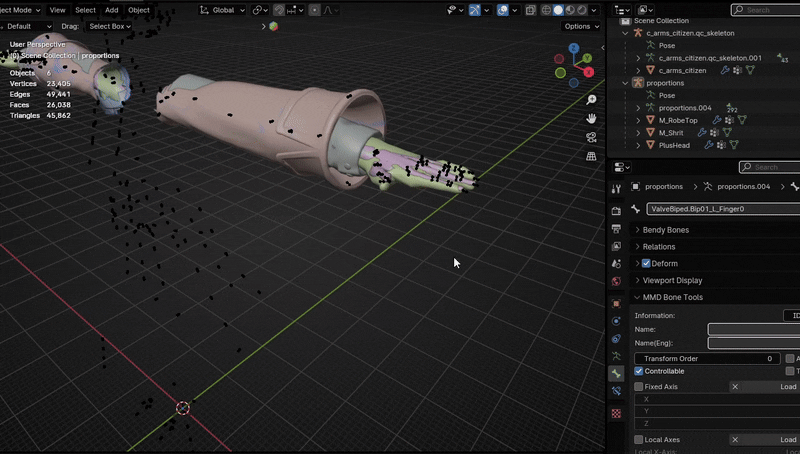This screenshot has height=454, width=800.
Task: Open the texture properties checker icon
Action: [x=616, y=412]
